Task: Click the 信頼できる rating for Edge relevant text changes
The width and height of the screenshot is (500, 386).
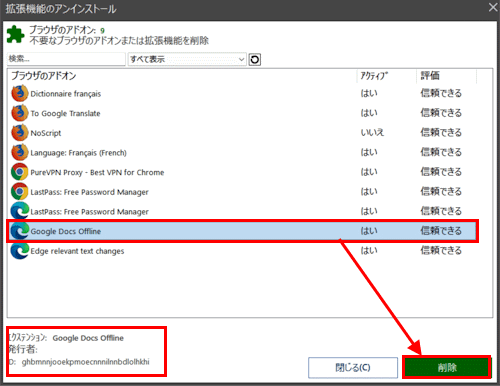Action: pyautogui.click(x=441, y=250)
